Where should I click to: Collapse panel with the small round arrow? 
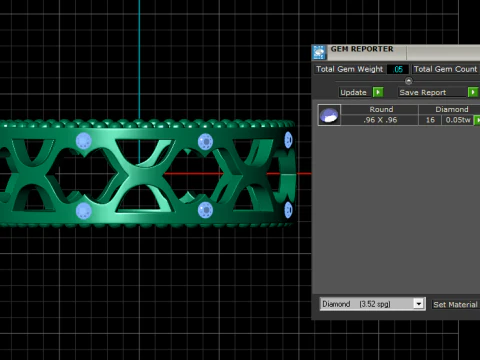point(408,81)
